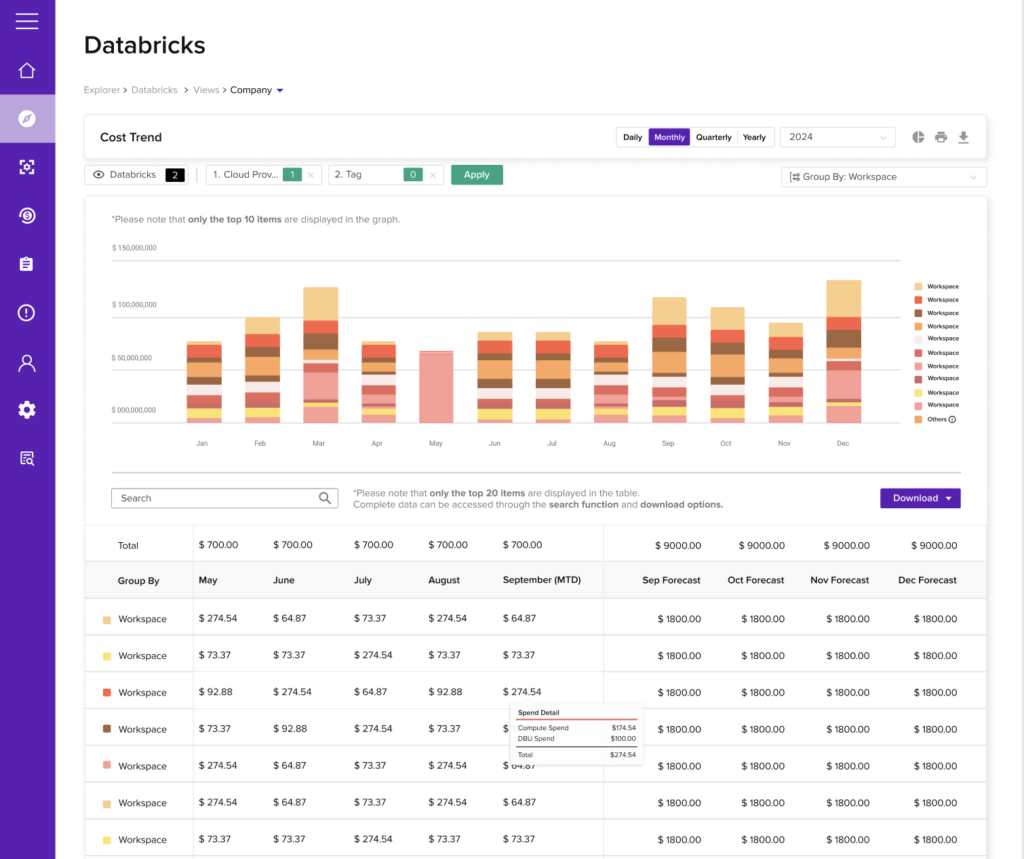Toggle Databricks visibility eye icon
The width and height of the screenshot is (1024, 859).
click(x=99, y=174)
